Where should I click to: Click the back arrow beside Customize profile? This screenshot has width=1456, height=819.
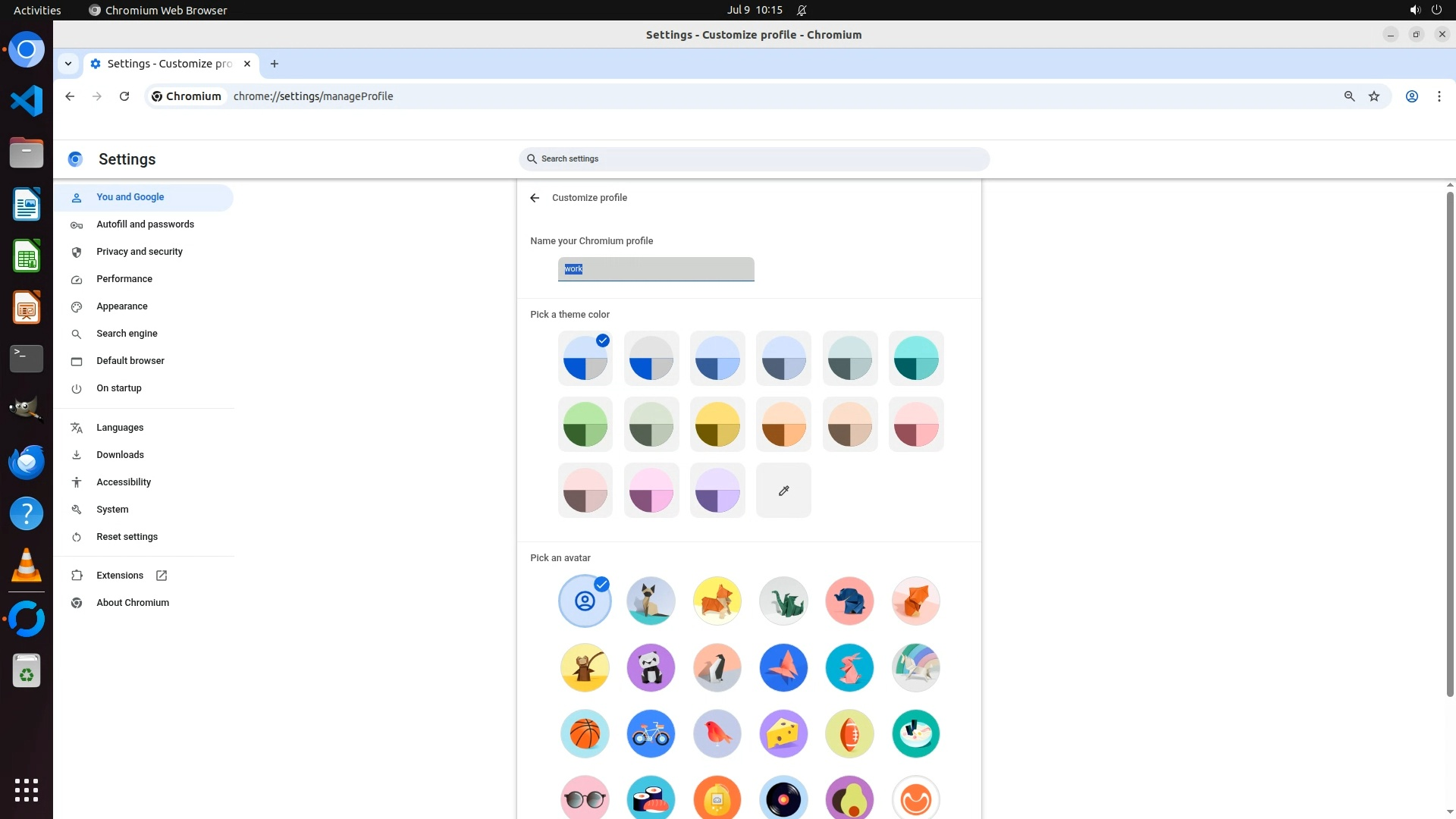535,198
